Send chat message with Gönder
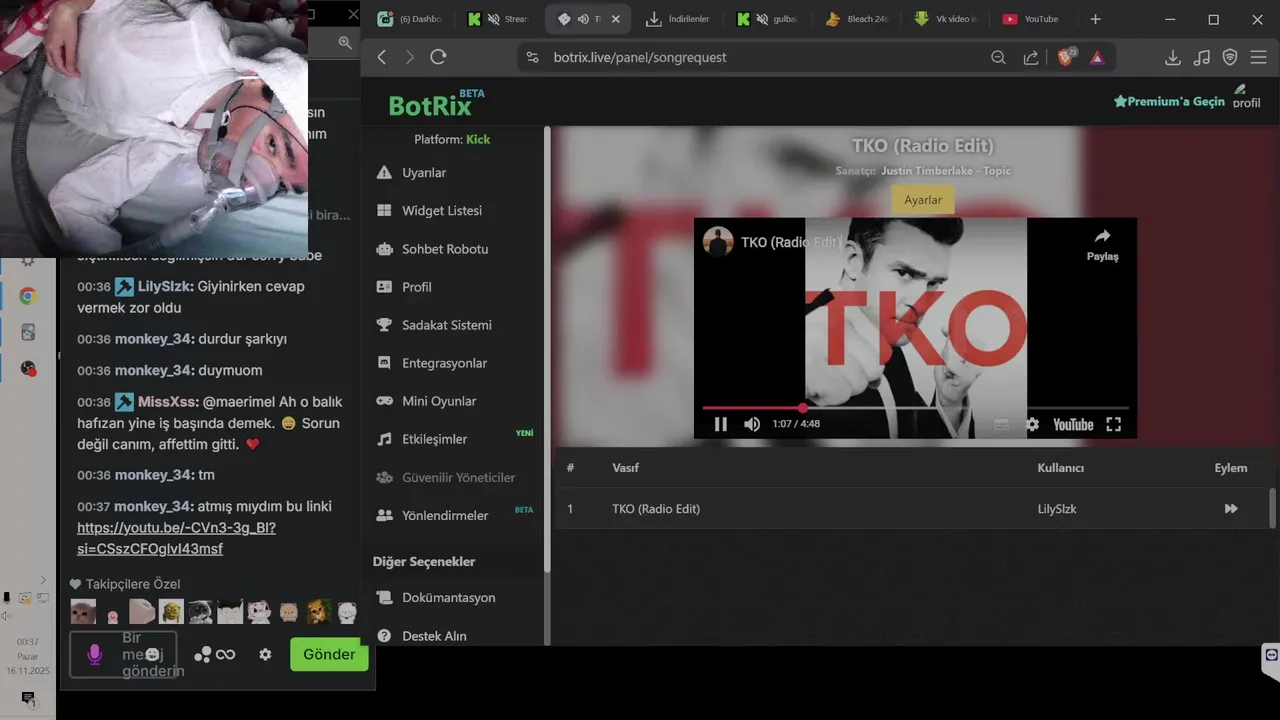The width and height of the screenshot is (1280, 720). click(x=329, y=654)
